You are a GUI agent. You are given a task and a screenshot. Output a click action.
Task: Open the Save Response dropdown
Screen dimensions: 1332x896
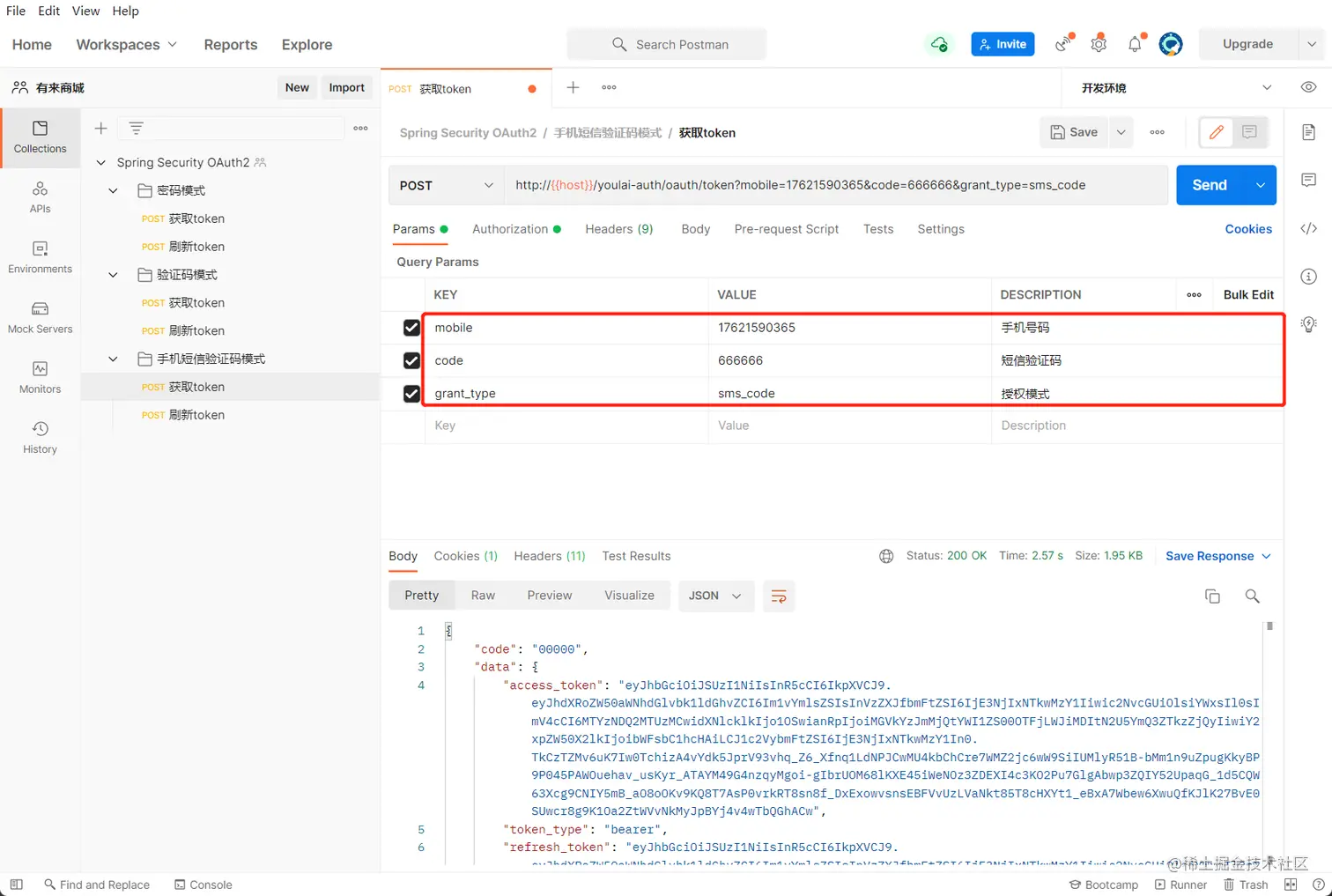click(x=1218, y=556)
